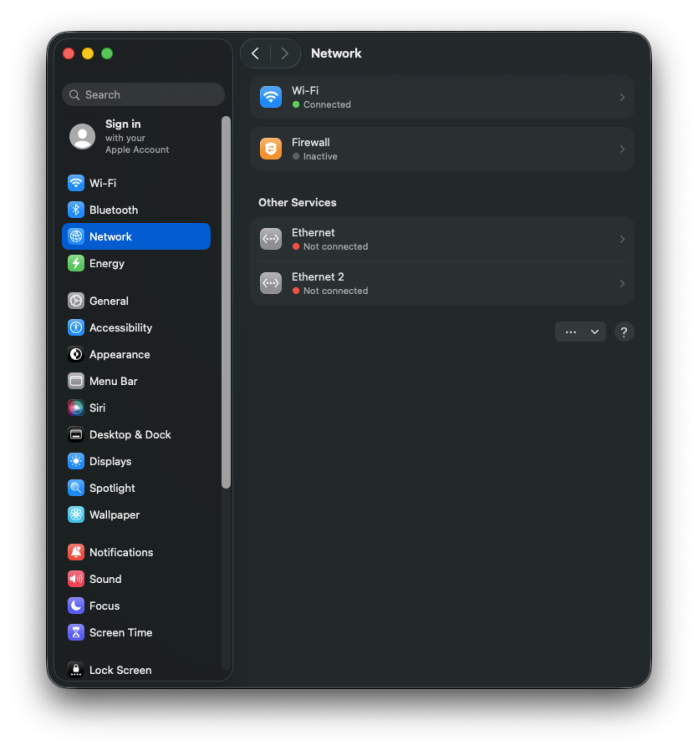Open Screen Time hourglass icon
This screenshot has width=698, height=750.
coord(76,632)
